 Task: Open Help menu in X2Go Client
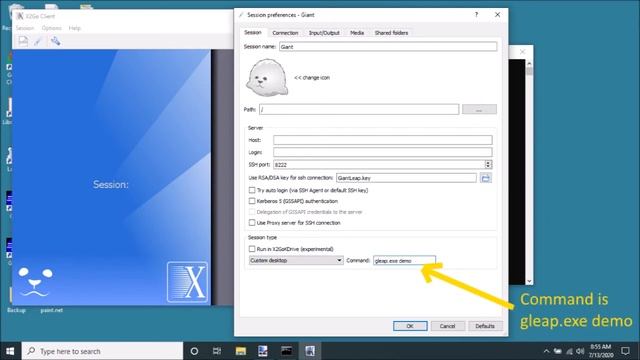[75, 28]
